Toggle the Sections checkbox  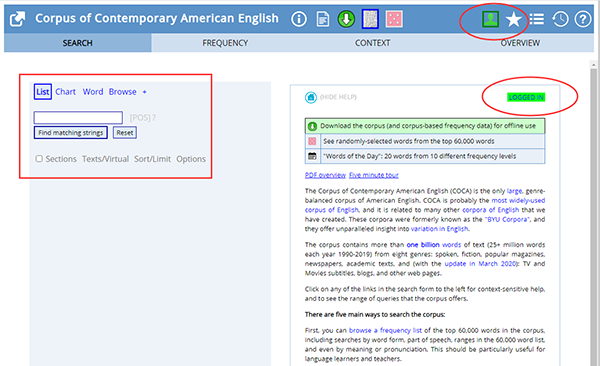(x=39, y=158)
